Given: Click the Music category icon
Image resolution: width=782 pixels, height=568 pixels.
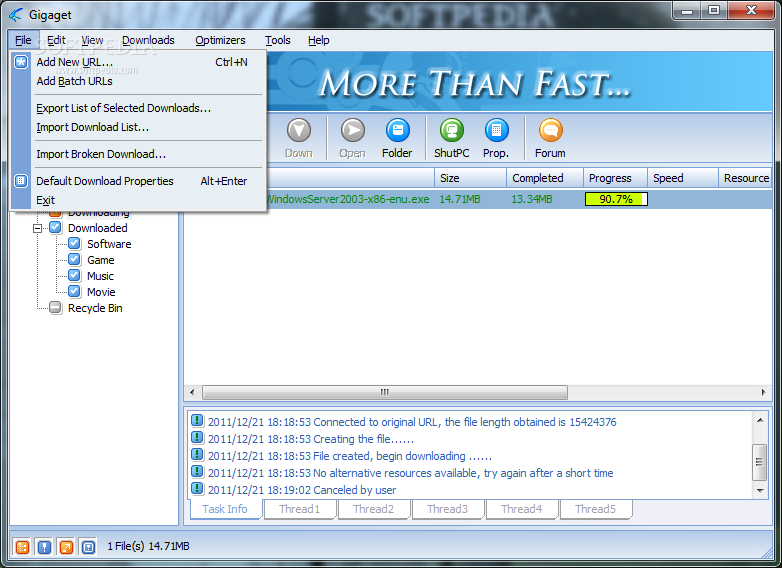Looking at the screenshot, I should tap(74, 276).
